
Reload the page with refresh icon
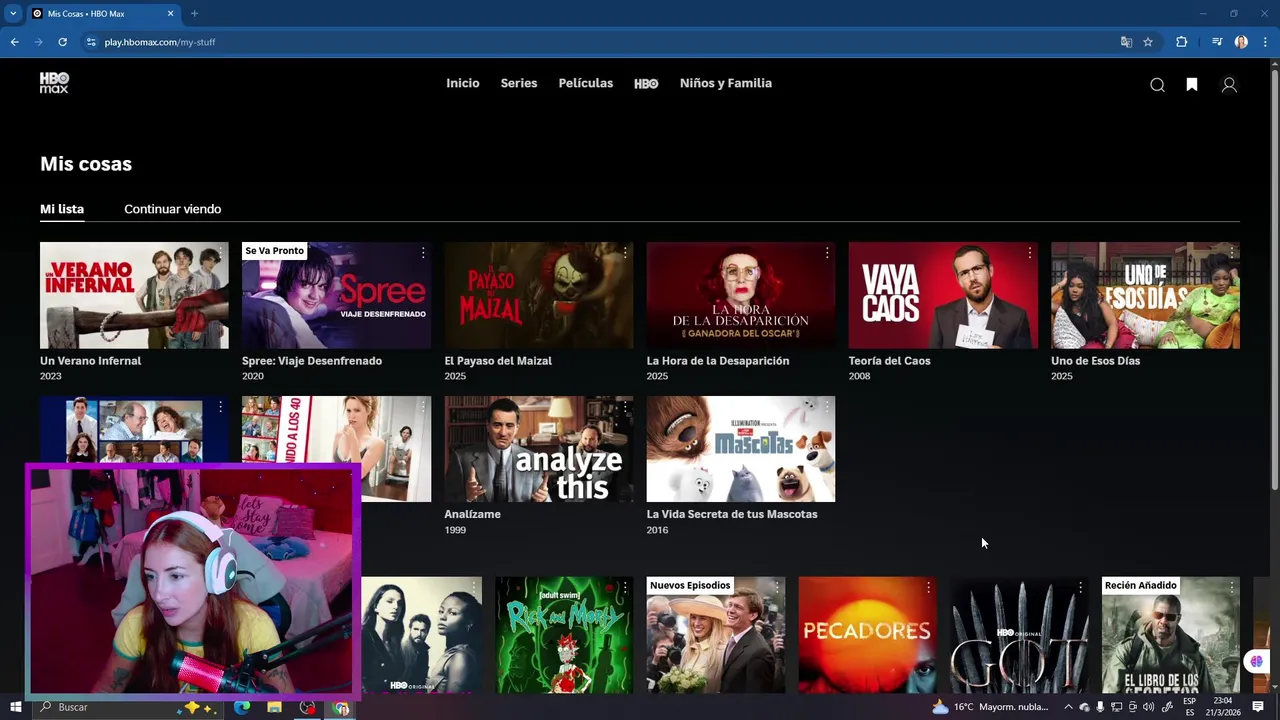[x=62, y=42]
